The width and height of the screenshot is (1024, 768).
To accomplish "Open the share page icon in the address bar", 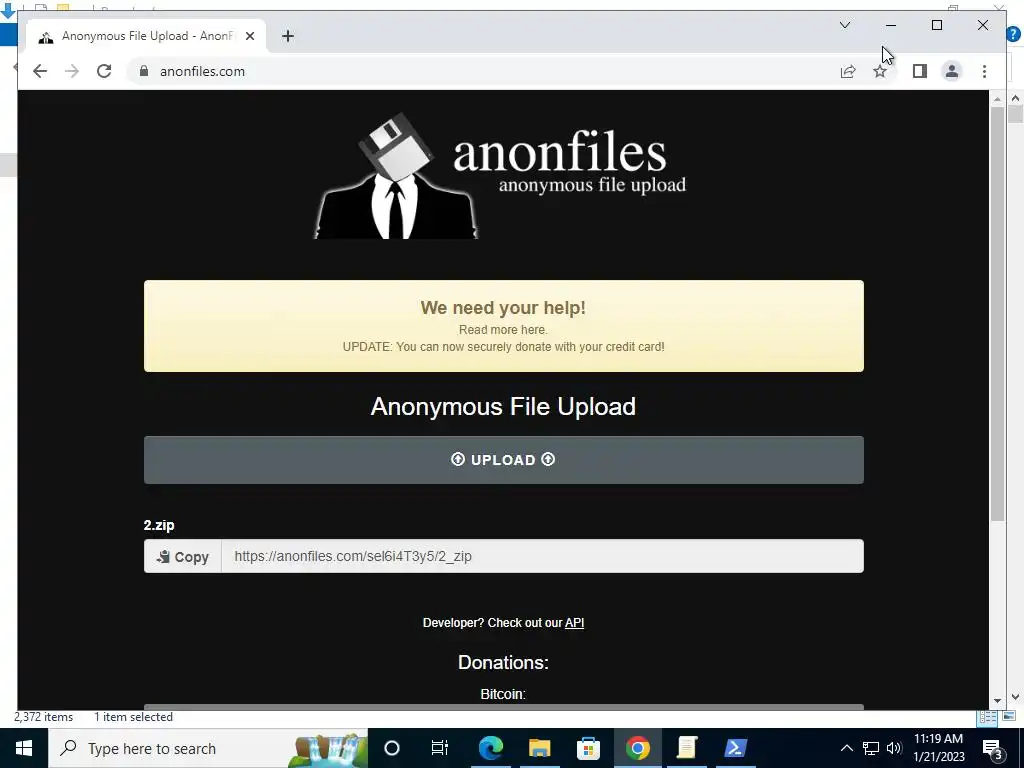I will coord(848,71).
